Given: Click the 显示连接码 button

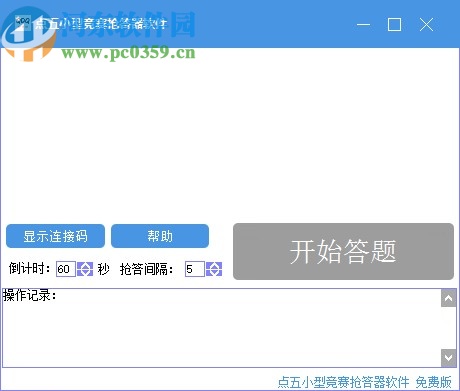Looking at the screenshot, I should [55, 236].
